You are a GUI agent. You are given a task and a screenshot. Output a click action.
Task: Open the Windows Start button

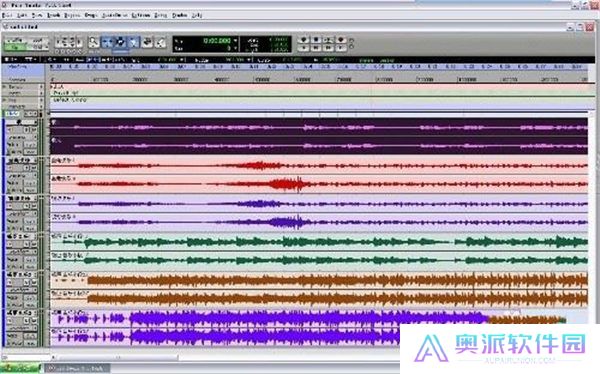point(21,368)
